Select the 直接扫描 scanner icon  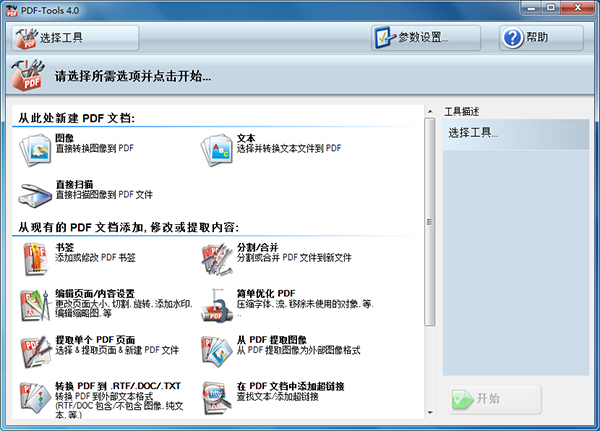(x=35, y=196)
